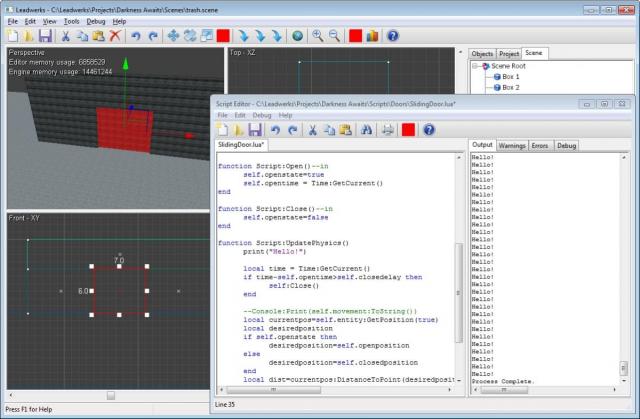640x419 pixels.
Task: Click the globe icon in the main toolbar
Action: pos(297,35)
